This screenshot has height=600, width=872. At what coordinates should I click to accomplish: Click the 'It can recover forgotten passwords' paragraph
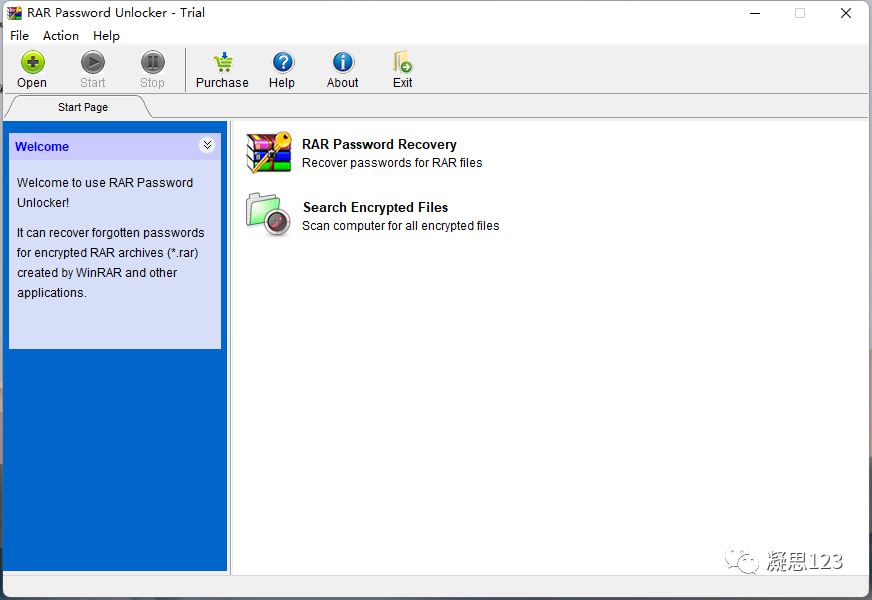111,262
